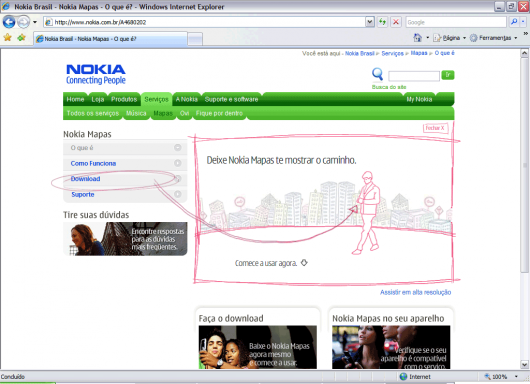The width and height of the screenshot is (530, 384).
Task: Open the Serviços navigation item
Action: point(156,99)
